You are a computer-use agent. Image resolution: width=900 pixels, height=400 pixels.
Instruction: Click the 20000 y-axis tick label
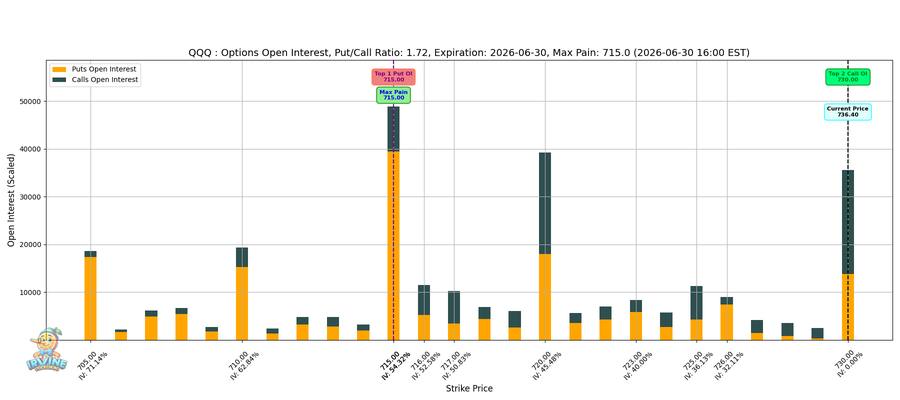click(32, 244)
